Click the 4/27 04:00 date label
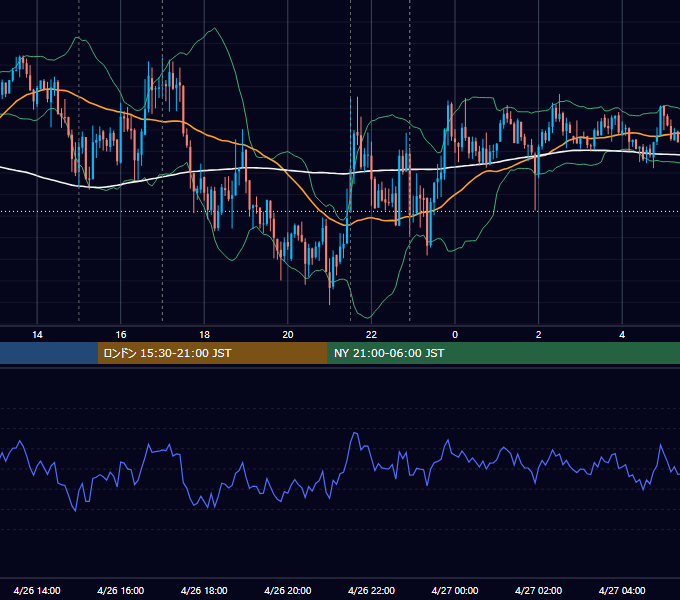Screen dimensions: 680x600 point(622,590)
